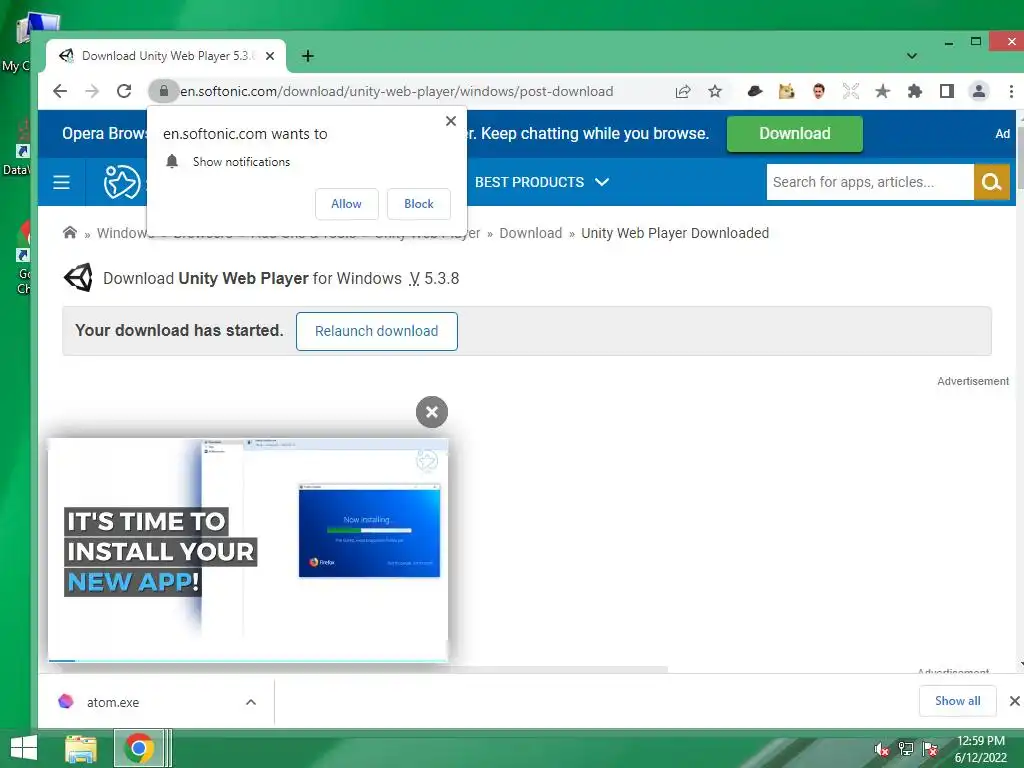The width and height of the screenshot is (1024, 768).
Task: Click the Ad label on Opera banner
Action: pyautogui.click(x=1002, y=134)
